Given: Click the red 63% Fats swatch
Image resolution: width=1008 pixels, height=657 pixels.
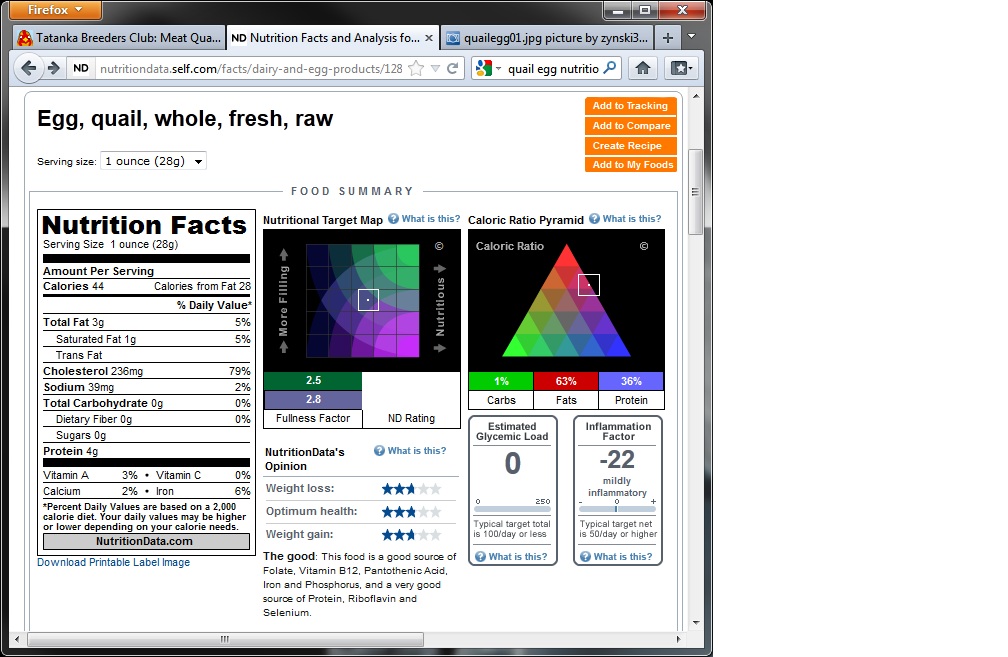Looking at the screenshot, I should pos(566,381).
